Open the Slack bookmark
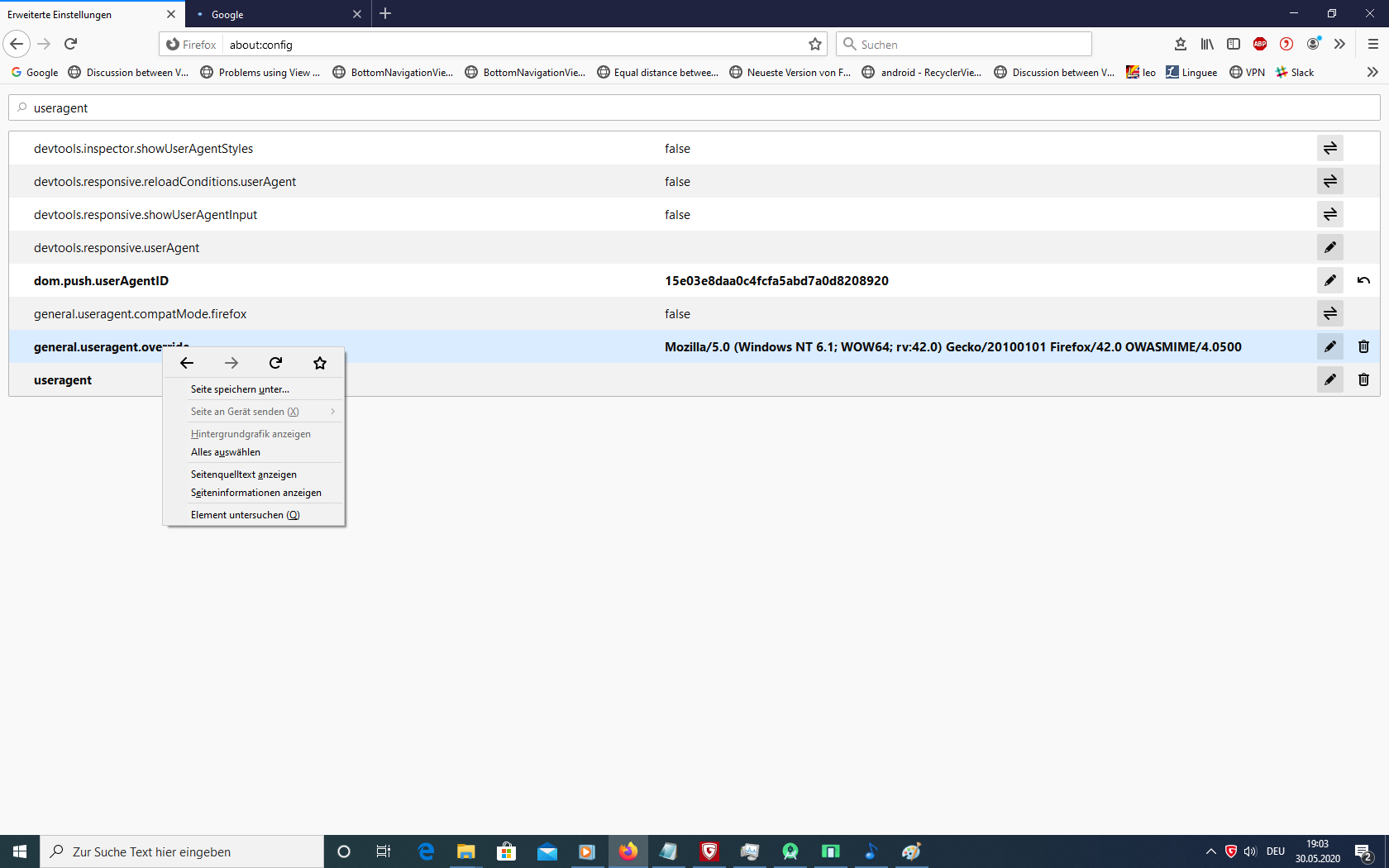The width and height of the screenshot is (1389, 868). click(x=1295, y=72)
